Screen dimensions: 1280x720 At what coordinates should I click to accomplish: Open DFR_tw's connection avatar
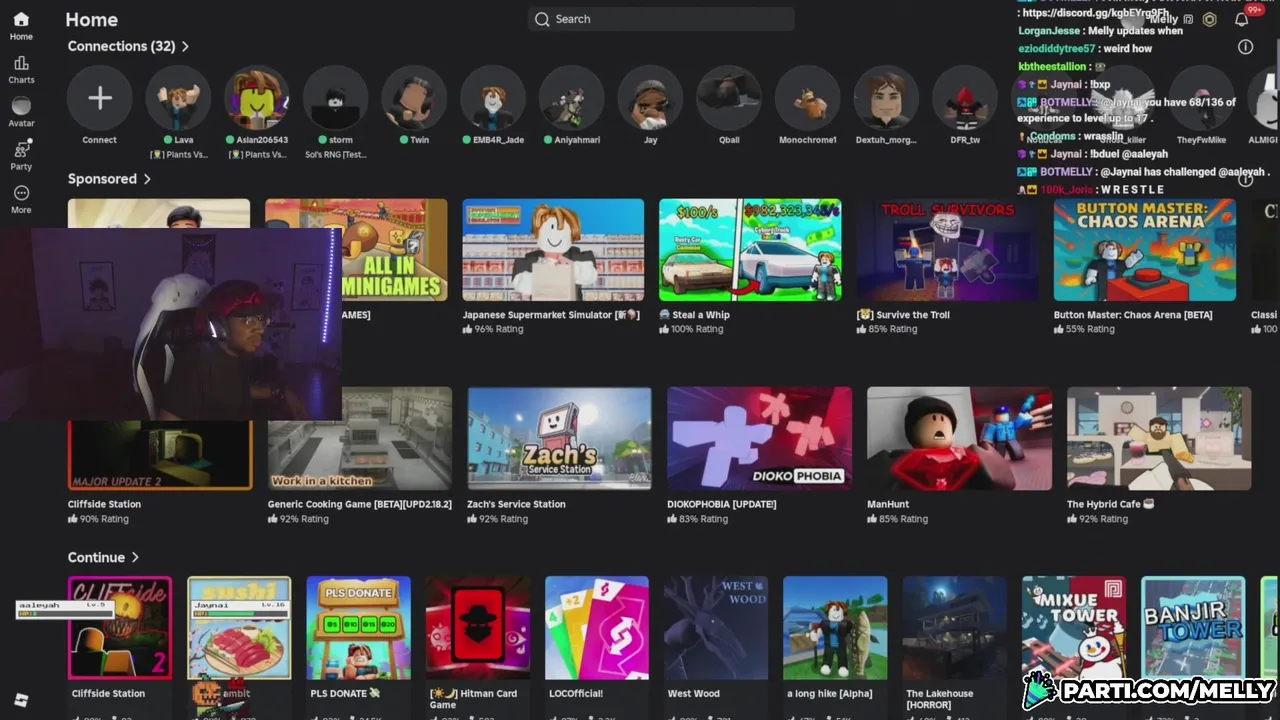(965, 98)
